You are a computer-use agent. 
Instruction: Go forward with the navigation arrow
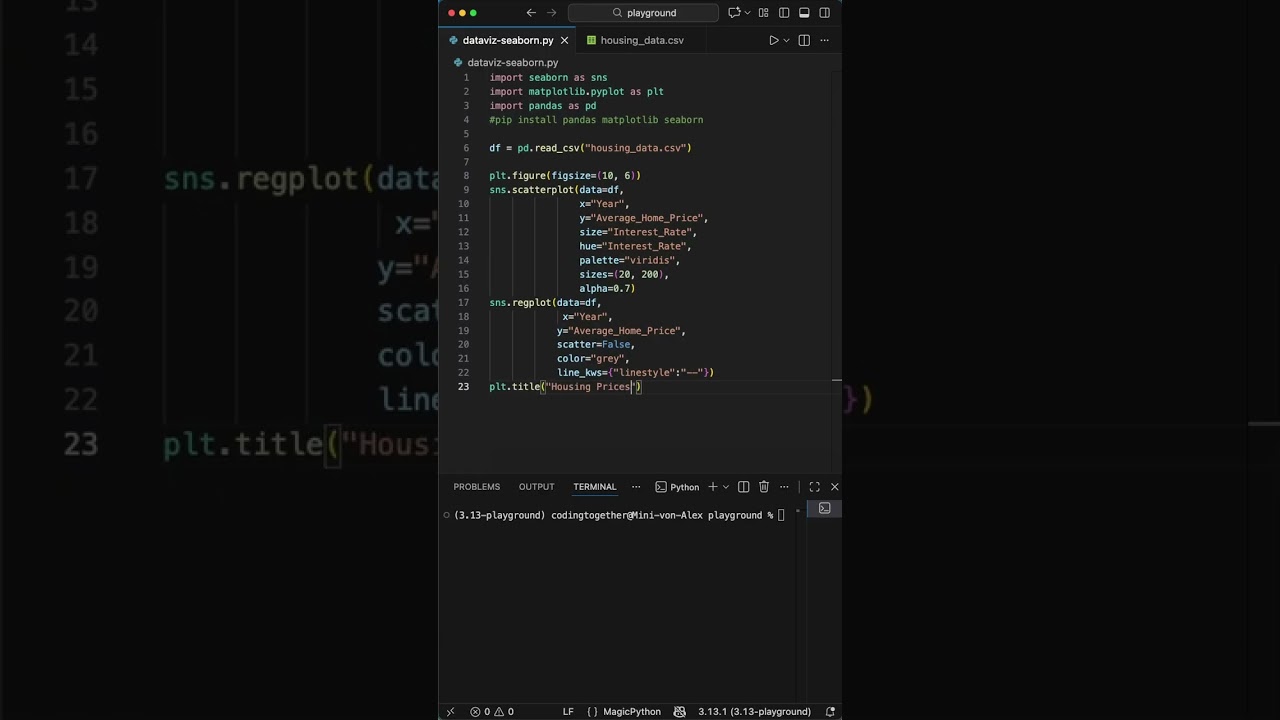551,13
